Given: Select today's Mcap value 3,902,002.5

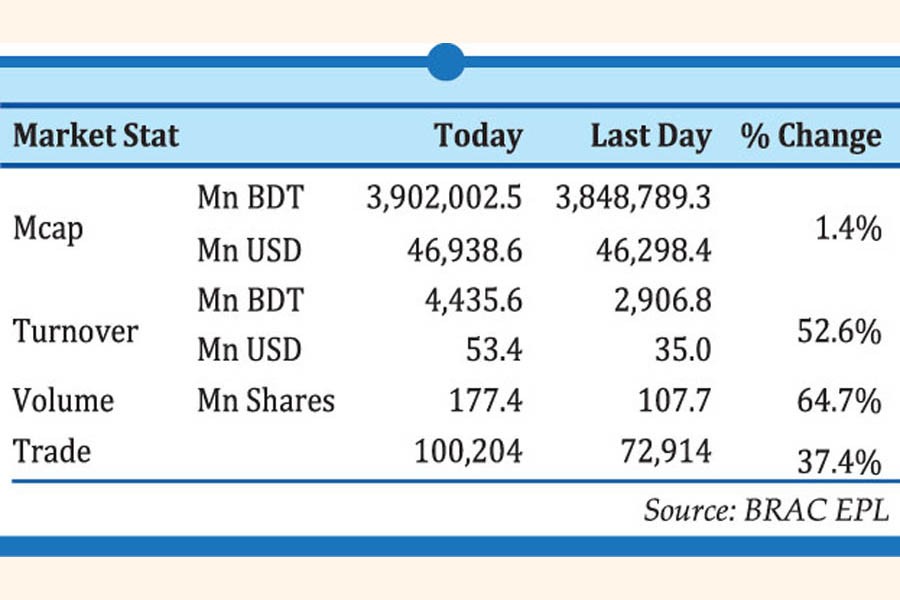Looking at the screenshot, I should (444, 198).
